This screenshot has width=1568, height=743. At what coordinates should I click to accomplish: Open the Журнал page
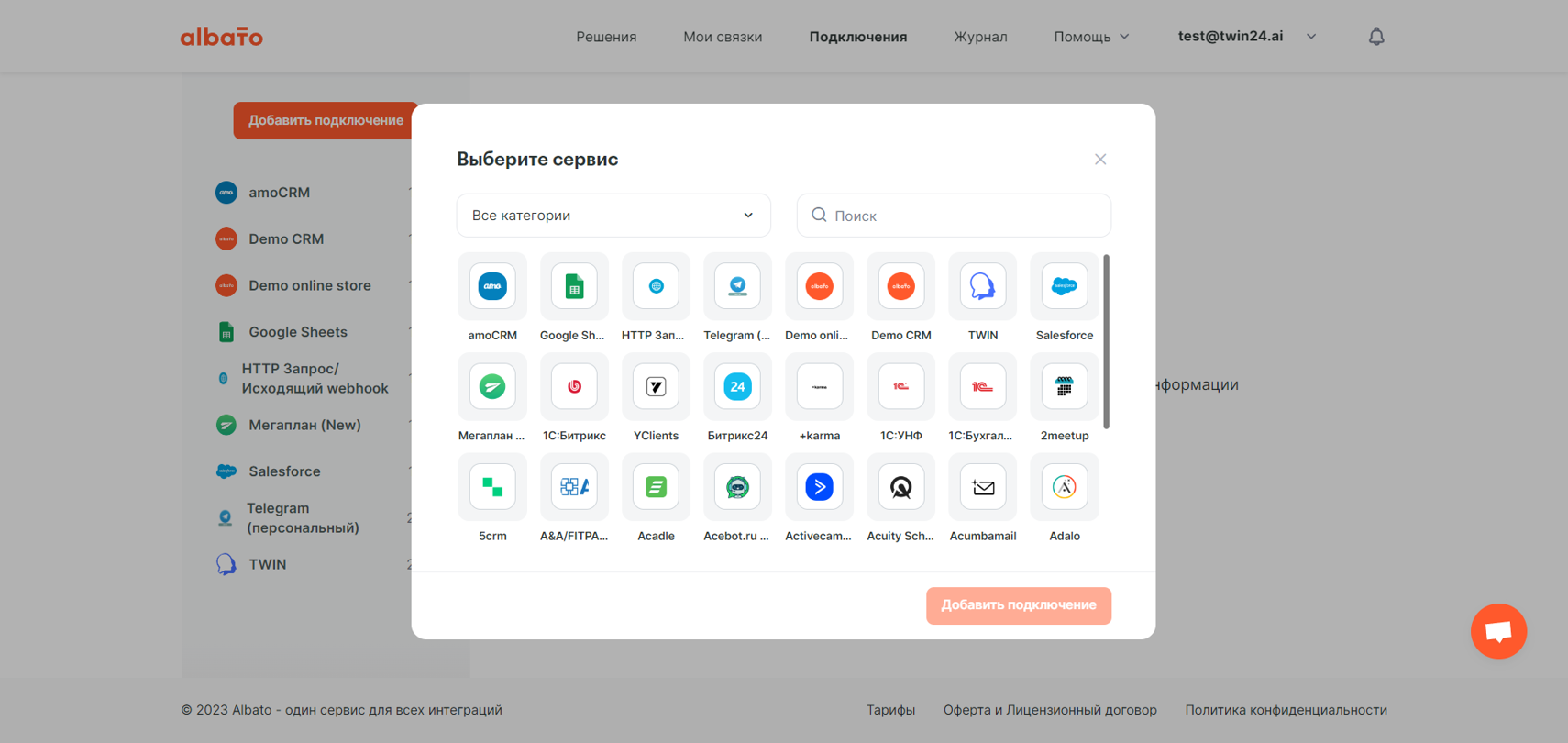click(980, 37)
